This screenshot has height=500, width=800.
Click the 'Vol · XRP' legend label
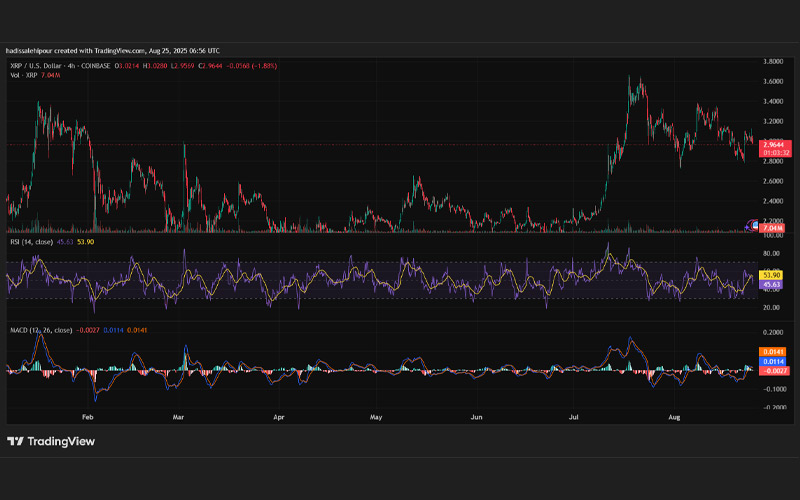(24, 75)
